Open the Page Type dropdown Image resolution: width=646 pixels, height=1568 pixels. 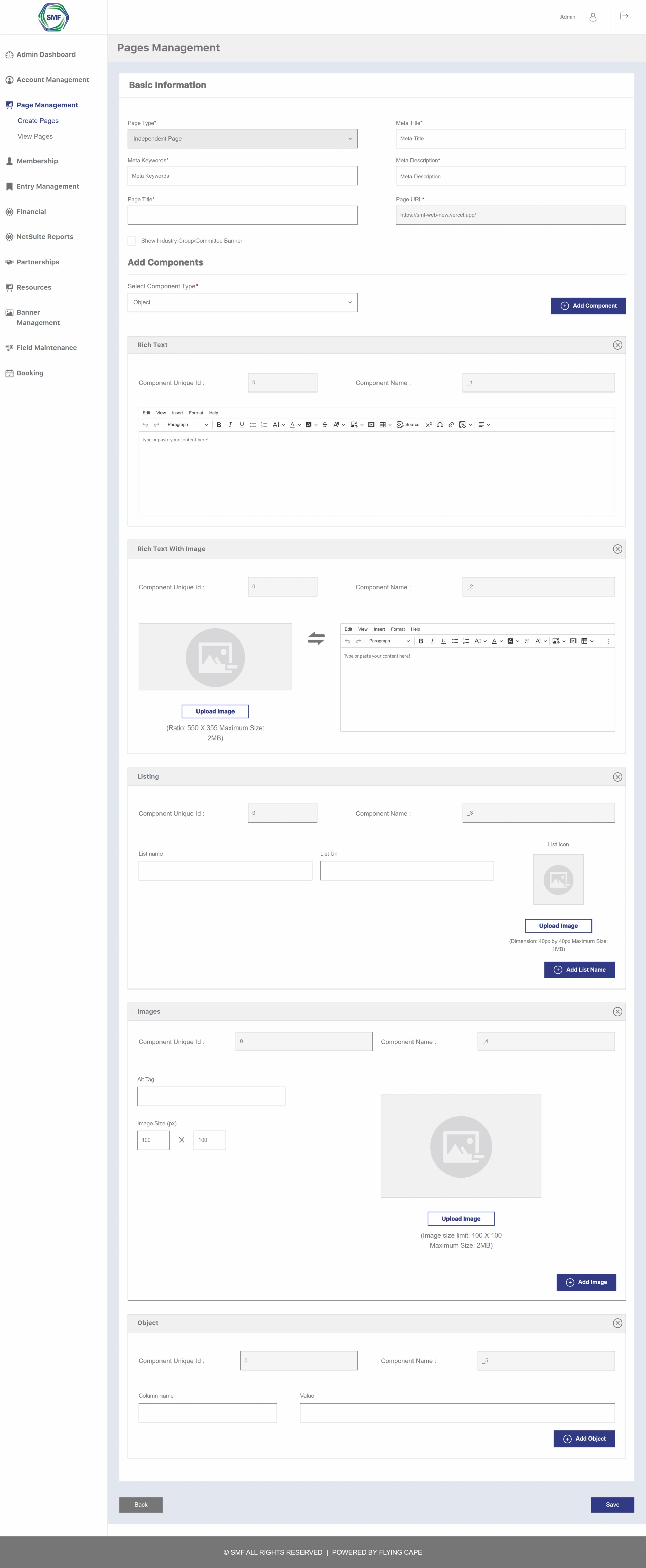coord(242,139)
